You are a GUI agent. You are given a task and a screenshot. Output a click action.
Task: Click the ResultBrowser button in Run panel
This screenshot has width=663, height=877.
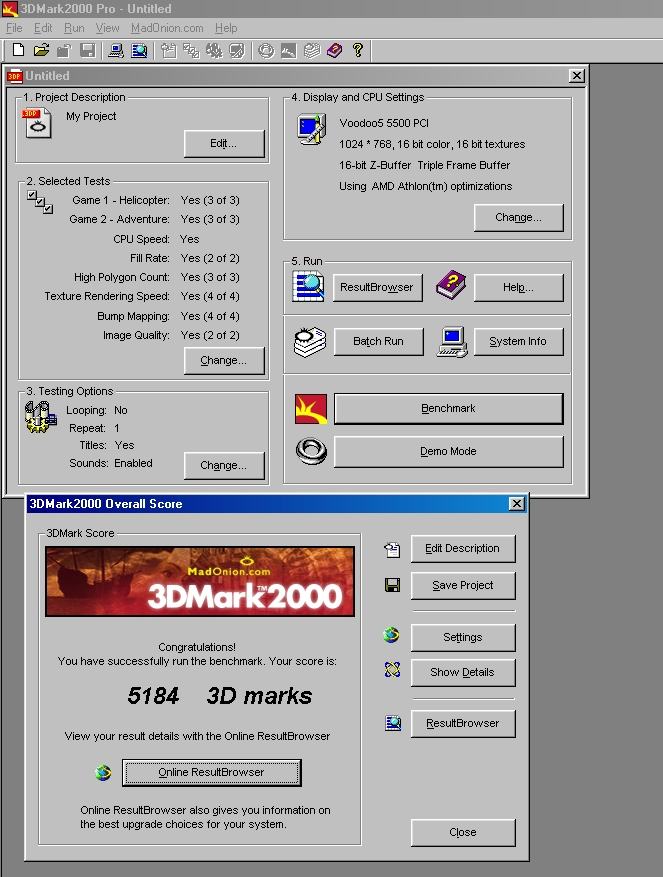tap(378, 287)
